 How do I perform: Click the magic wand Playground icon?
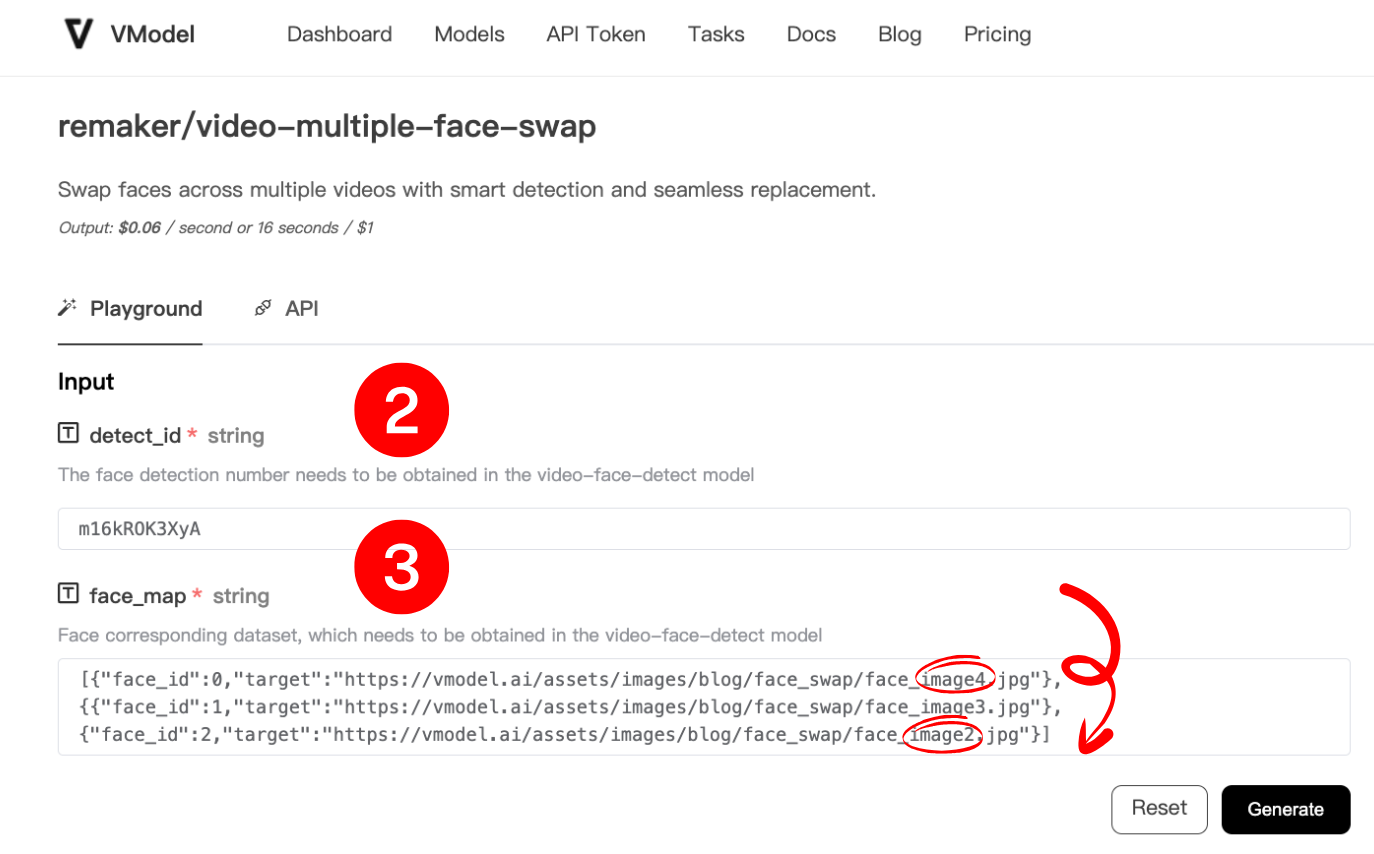tap(67, 308)
